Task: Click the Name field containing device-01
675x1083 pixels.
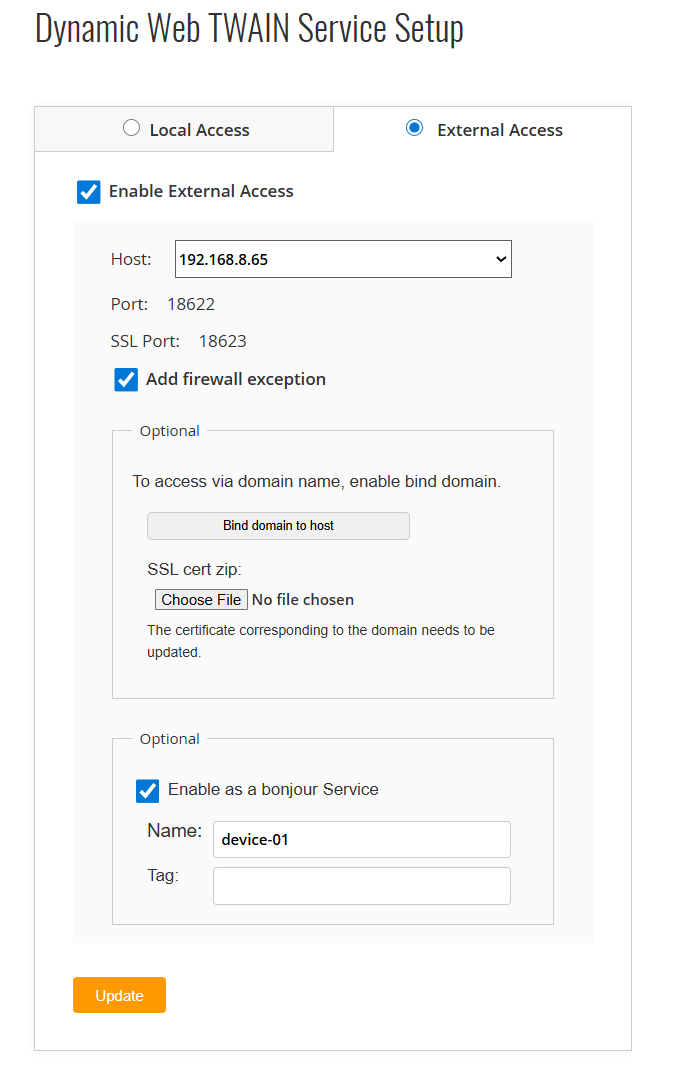Action: pyautogui.click(x=361, y=839)
